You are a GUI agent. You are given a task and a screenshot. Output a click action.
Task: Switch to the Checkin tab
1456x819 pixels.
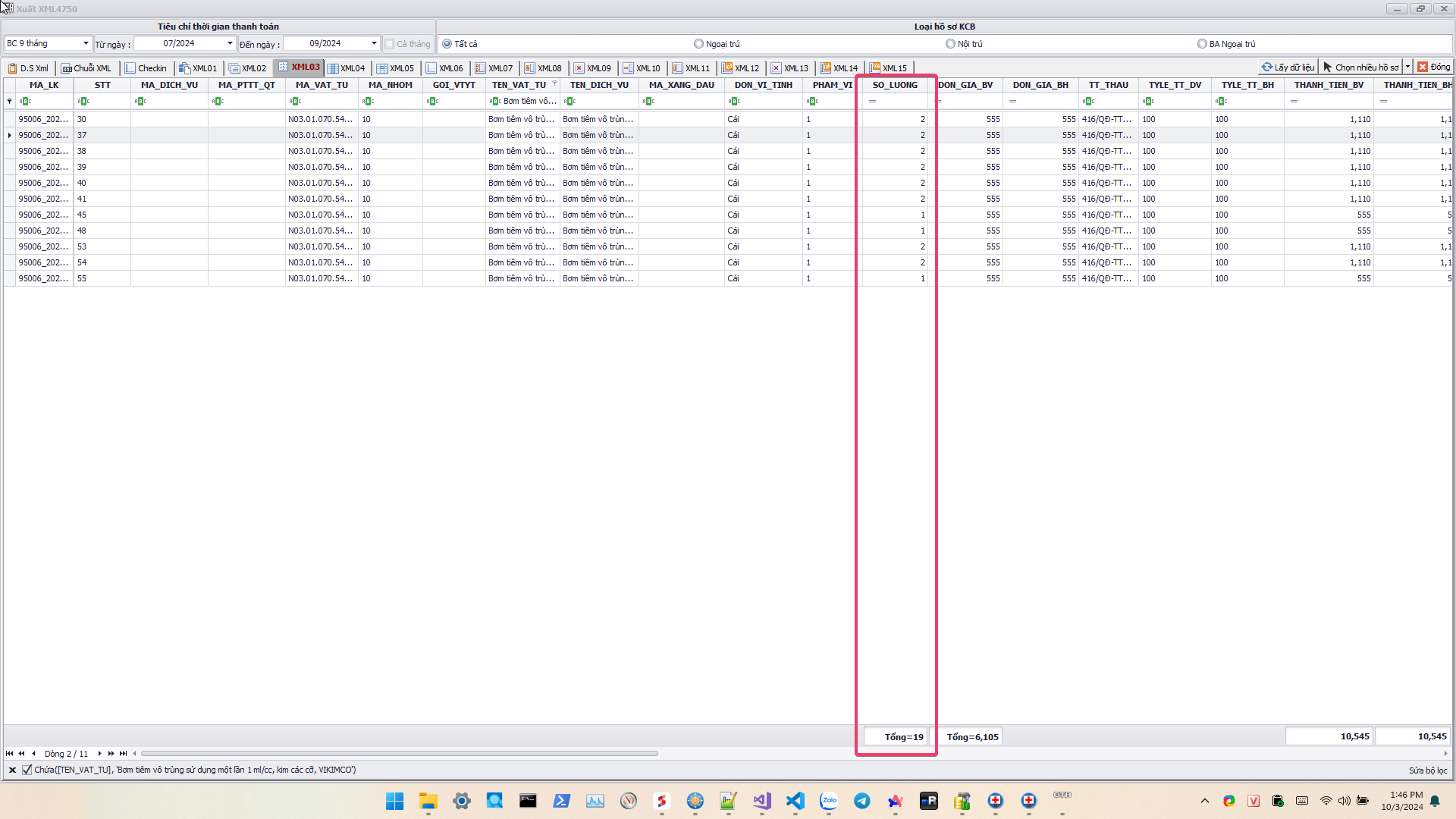point(146,68)
